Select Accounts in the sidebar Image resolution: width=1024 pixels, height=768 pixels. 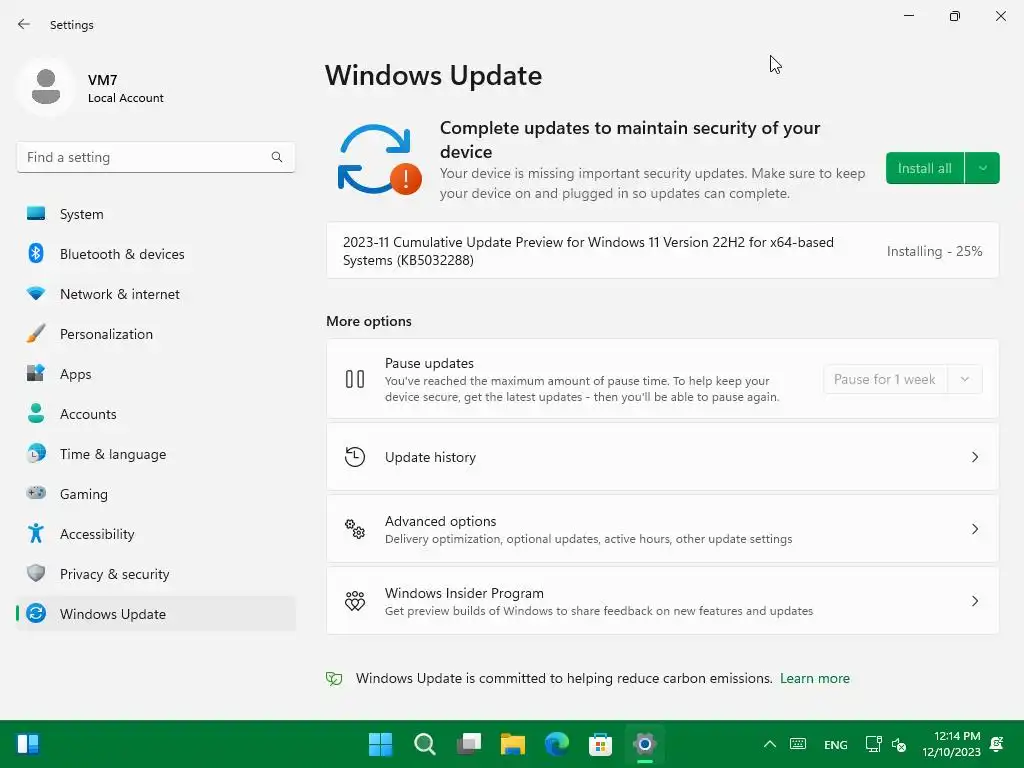pos(156,413)
